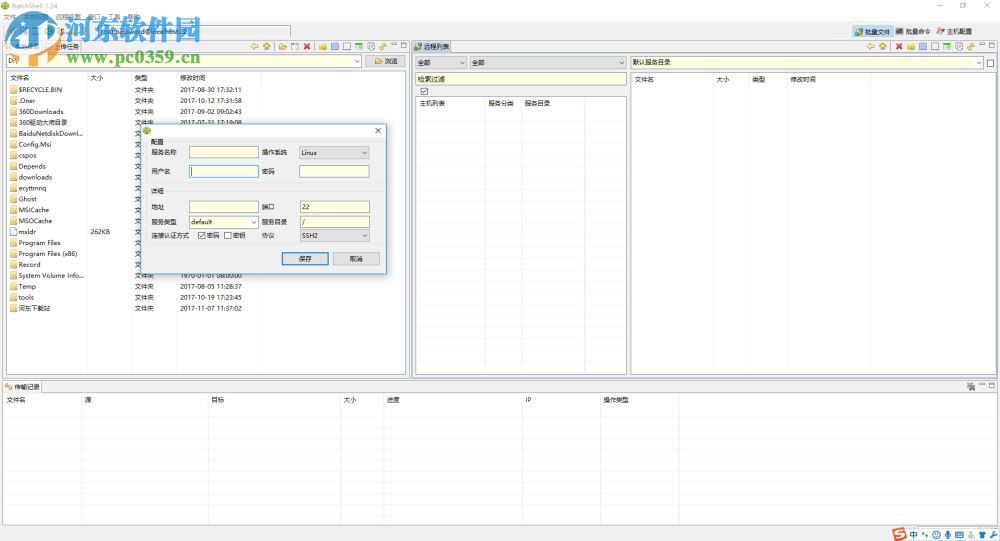Go to home directory in remote file panel

click(883, 47)
